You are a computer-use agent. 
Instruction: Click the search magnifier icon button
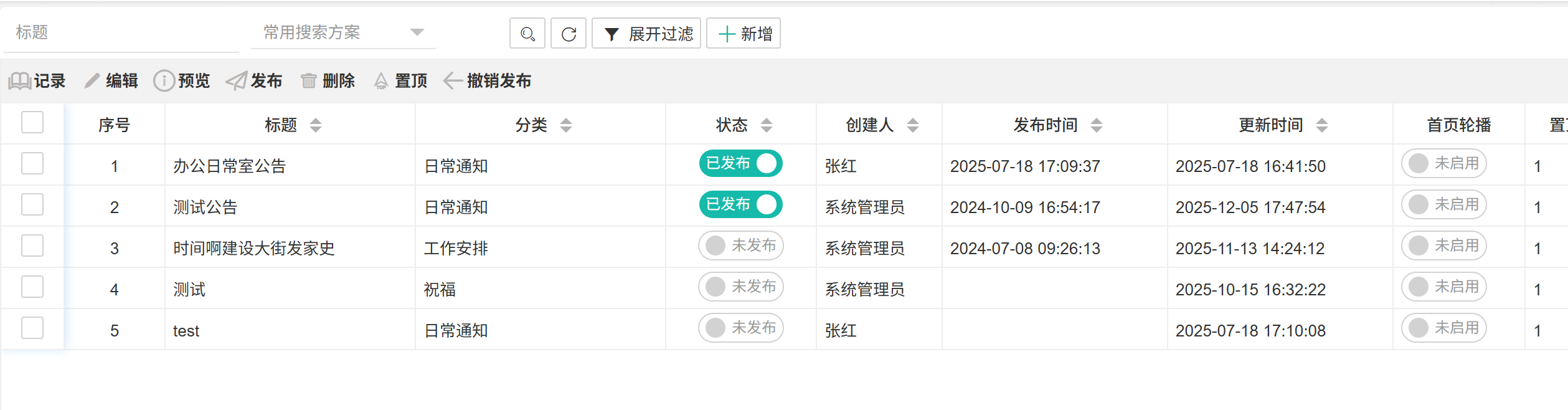click(527, 34)
